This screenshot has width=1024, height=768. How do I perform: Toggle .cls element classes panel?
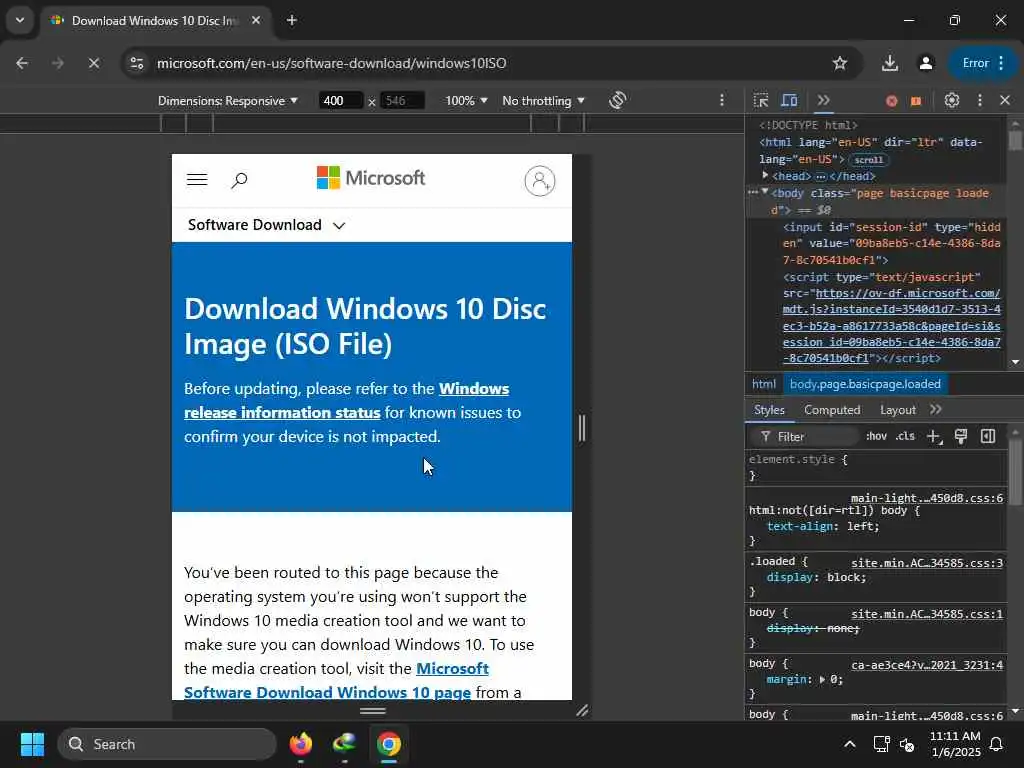point(905,436)
